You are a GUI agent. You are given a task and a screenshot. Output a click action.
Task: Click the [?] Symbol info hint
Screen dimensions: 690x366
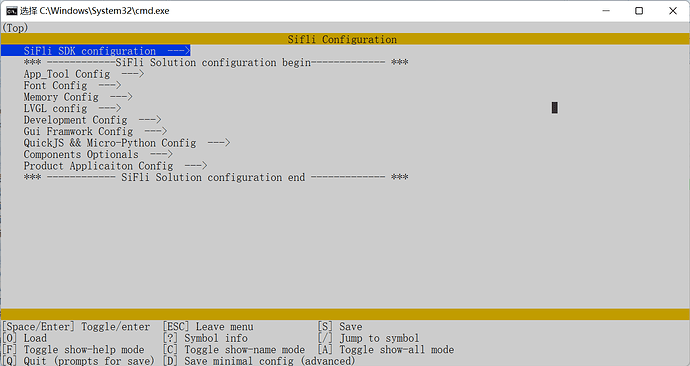pyautogui.click(x=205, y=338)
